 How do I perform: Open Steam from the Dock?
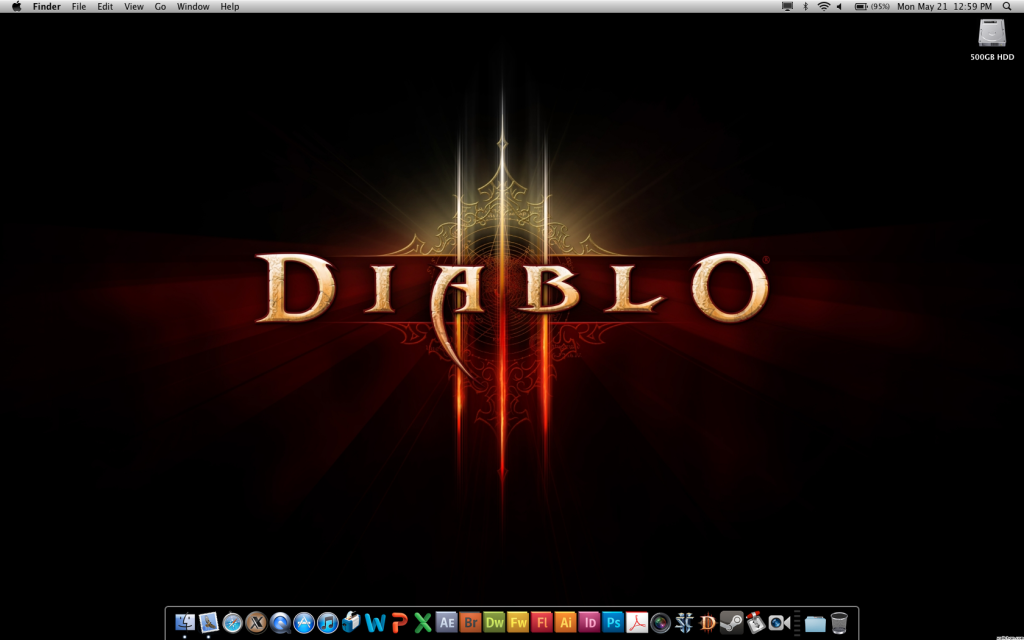[x=731, y=622]
